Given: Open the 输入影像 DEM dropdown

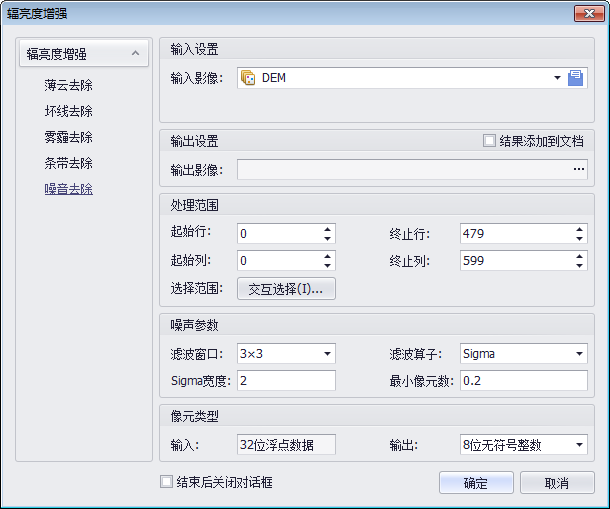Looking at the screenshot, I should [557, 78].
